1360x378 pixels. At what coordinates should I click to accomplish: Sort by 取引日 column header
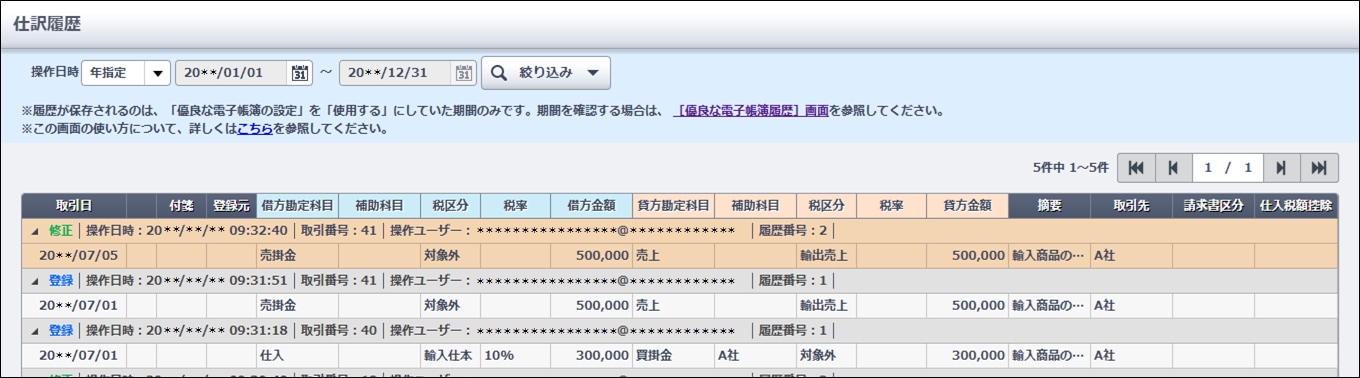74,205
